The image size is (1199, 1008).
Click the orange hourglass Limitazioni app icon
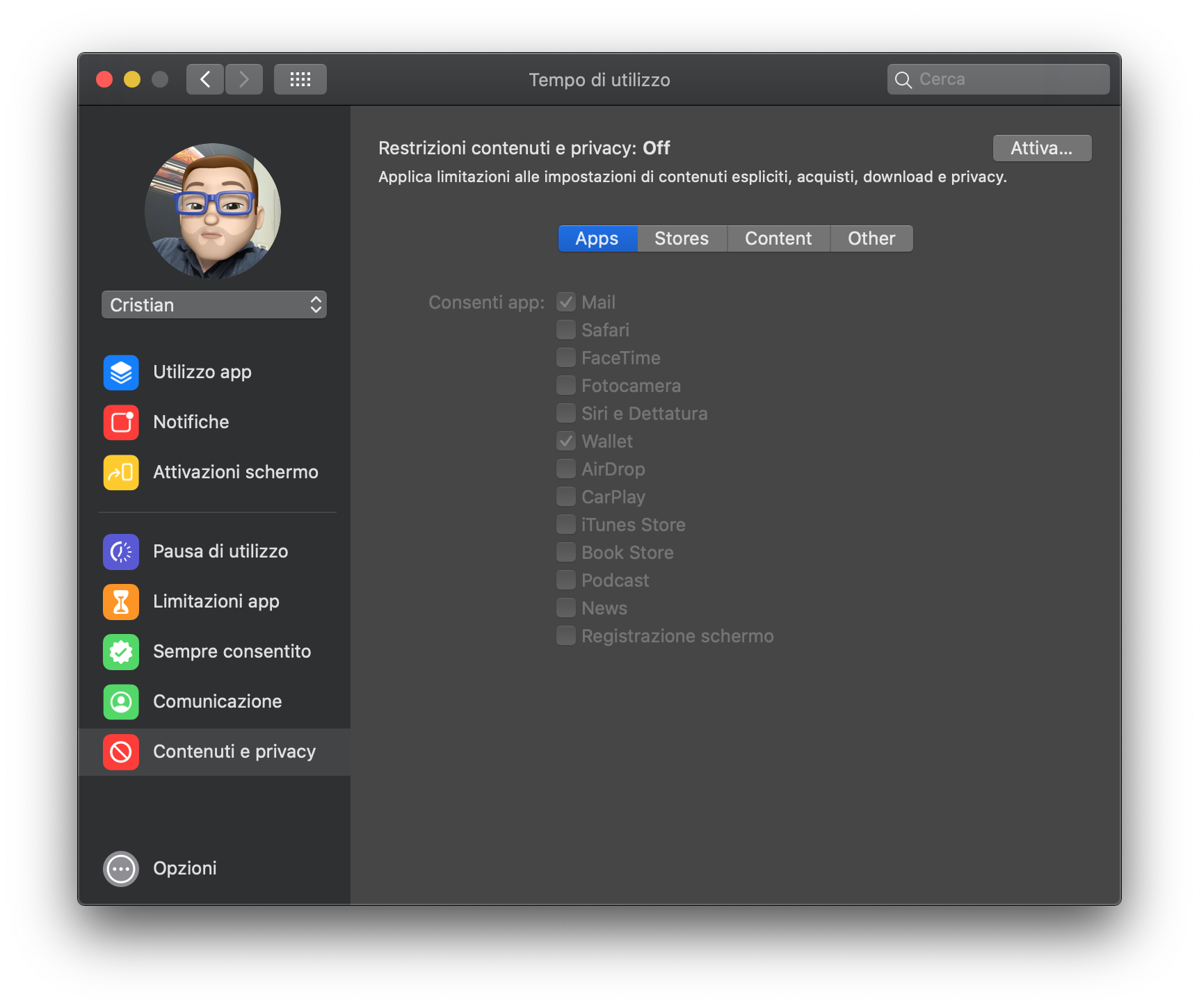(121, 602)
